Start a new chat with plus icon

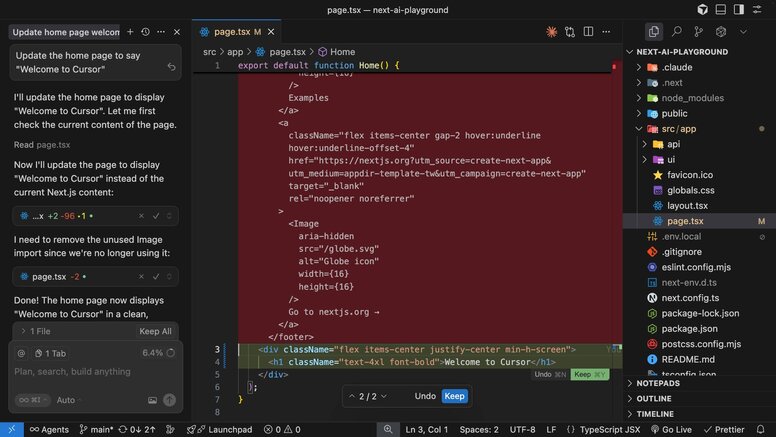click(130, 32)
